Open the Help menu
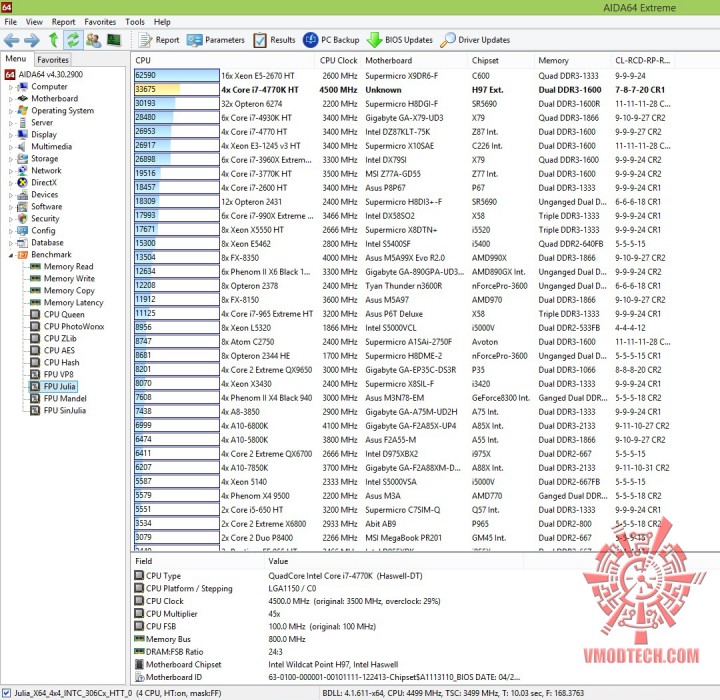 point(162,22)
